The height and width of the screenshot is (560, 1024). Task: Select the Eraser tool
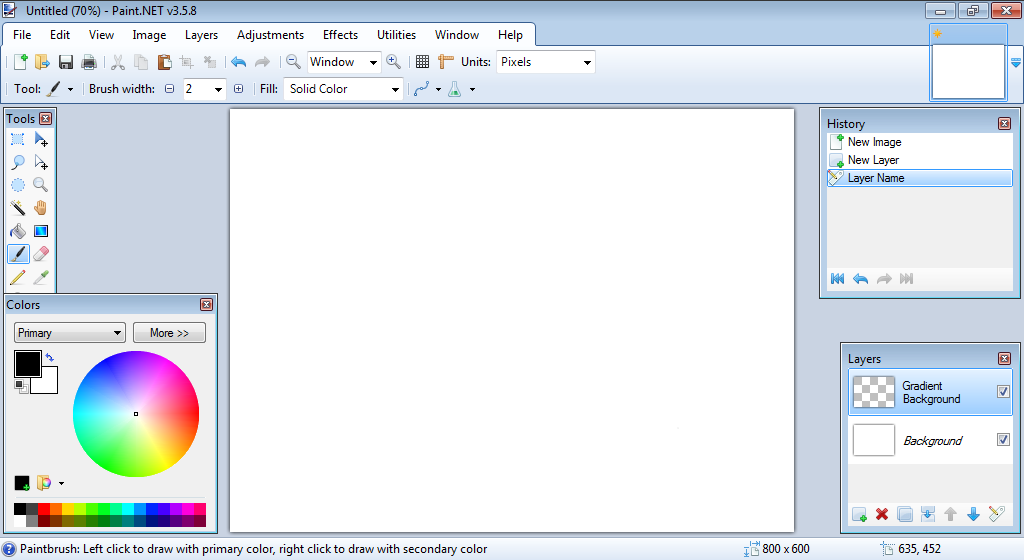[x=40, y=254]
